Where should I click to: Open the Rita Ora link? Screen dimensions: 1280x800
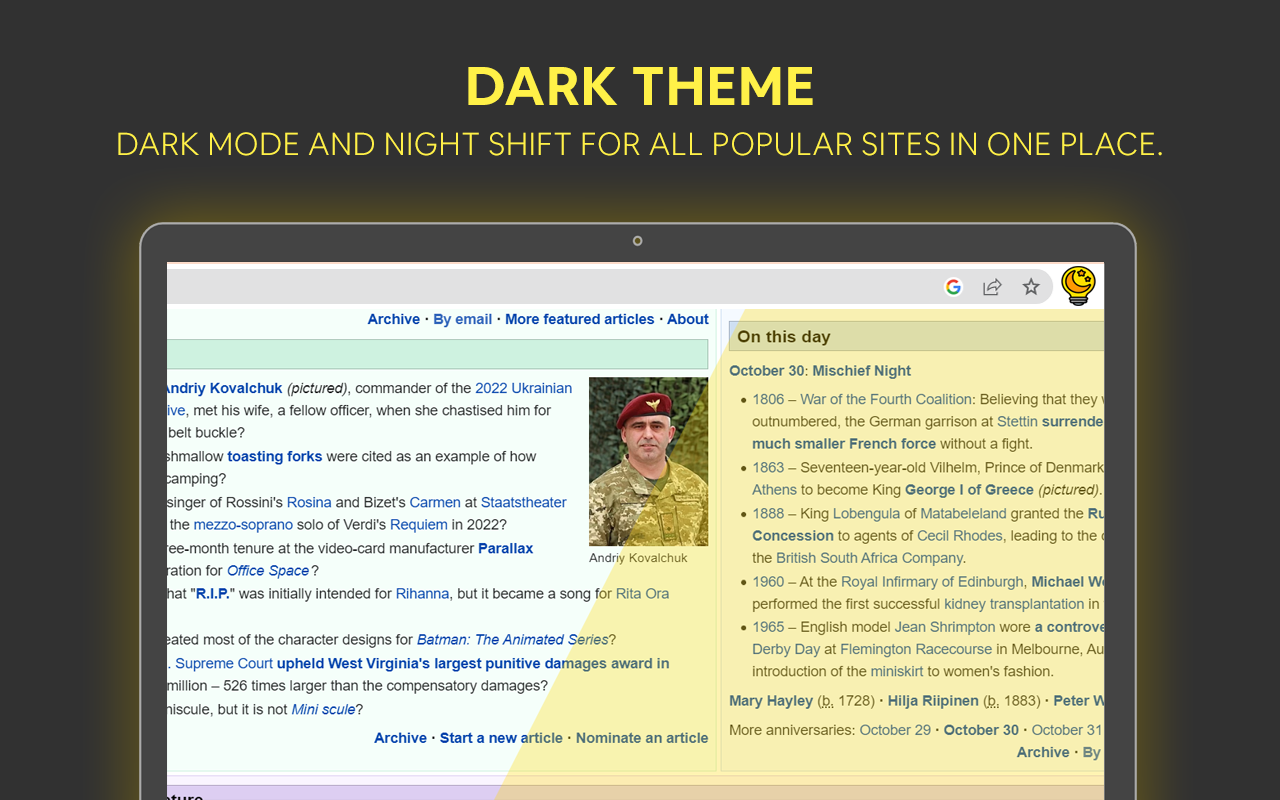[642, 593]
